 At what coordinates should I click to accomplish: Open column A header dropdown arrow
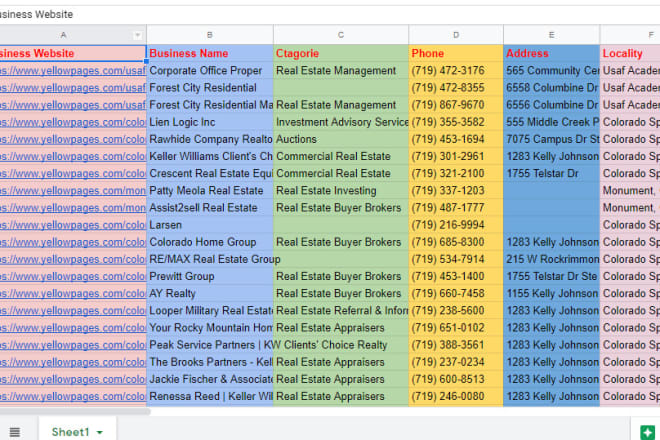[x=137, y=35]
